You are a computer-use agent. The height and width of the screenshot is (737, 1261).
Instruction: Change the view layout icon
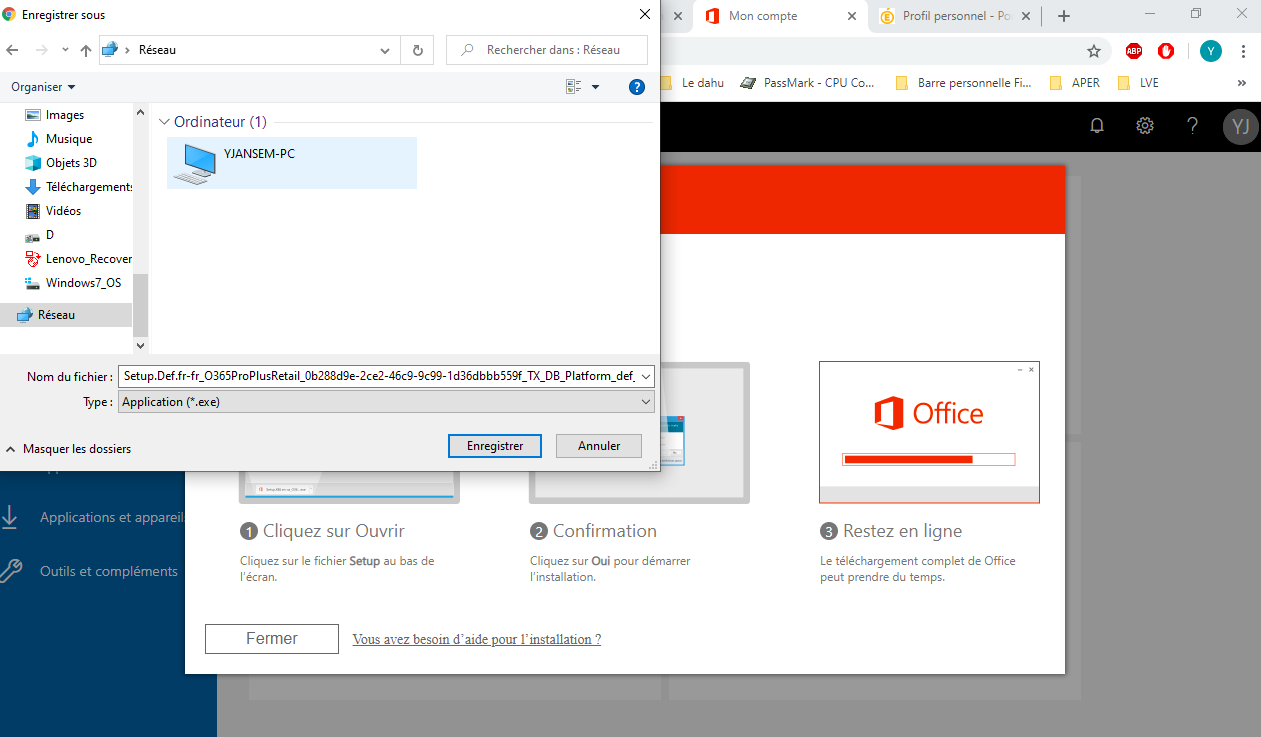pos(574,87)
